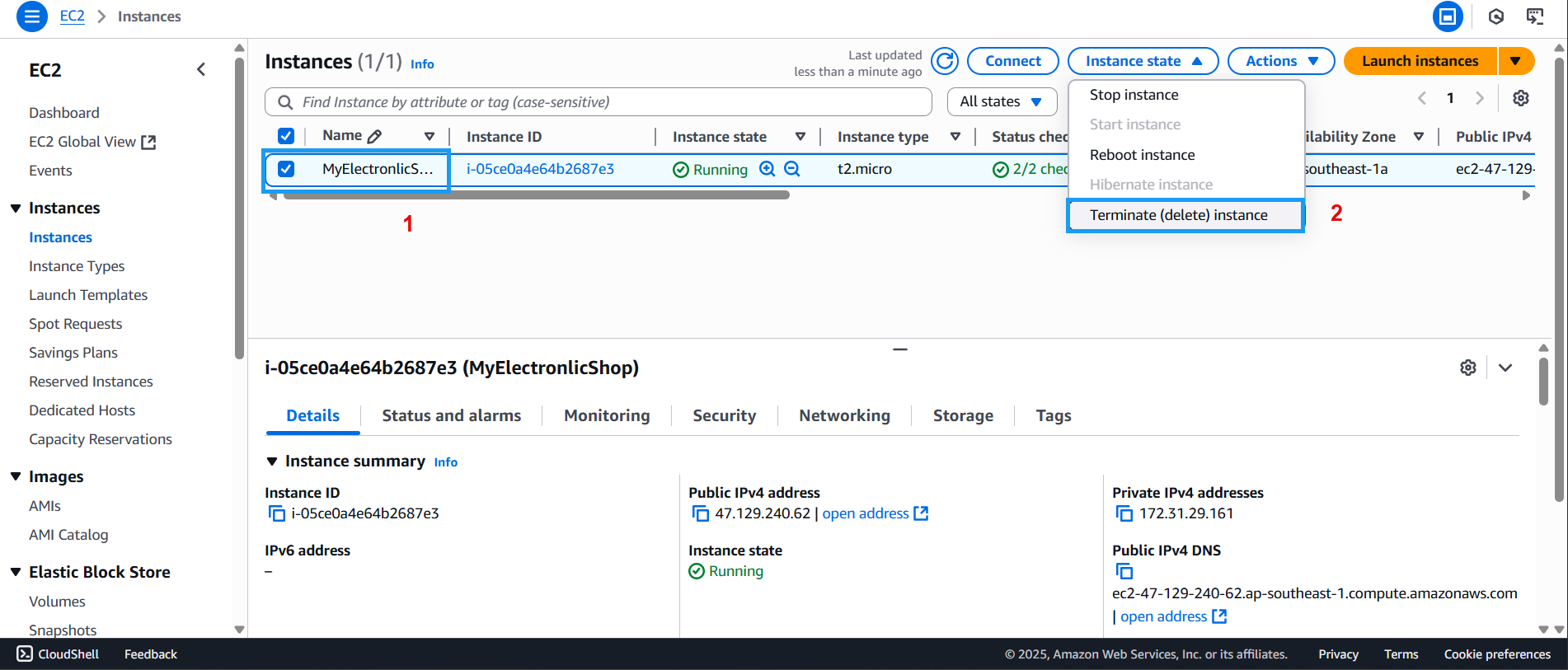Screen dimensions: 1568x670
Task: Click the Launch instances button
Action: 1420,61
